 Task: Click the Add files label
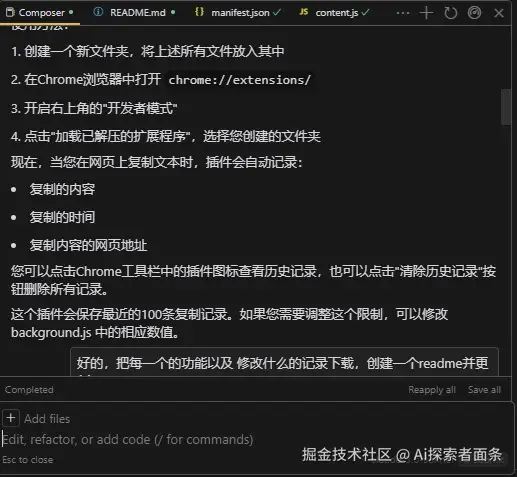pos(47,419)
